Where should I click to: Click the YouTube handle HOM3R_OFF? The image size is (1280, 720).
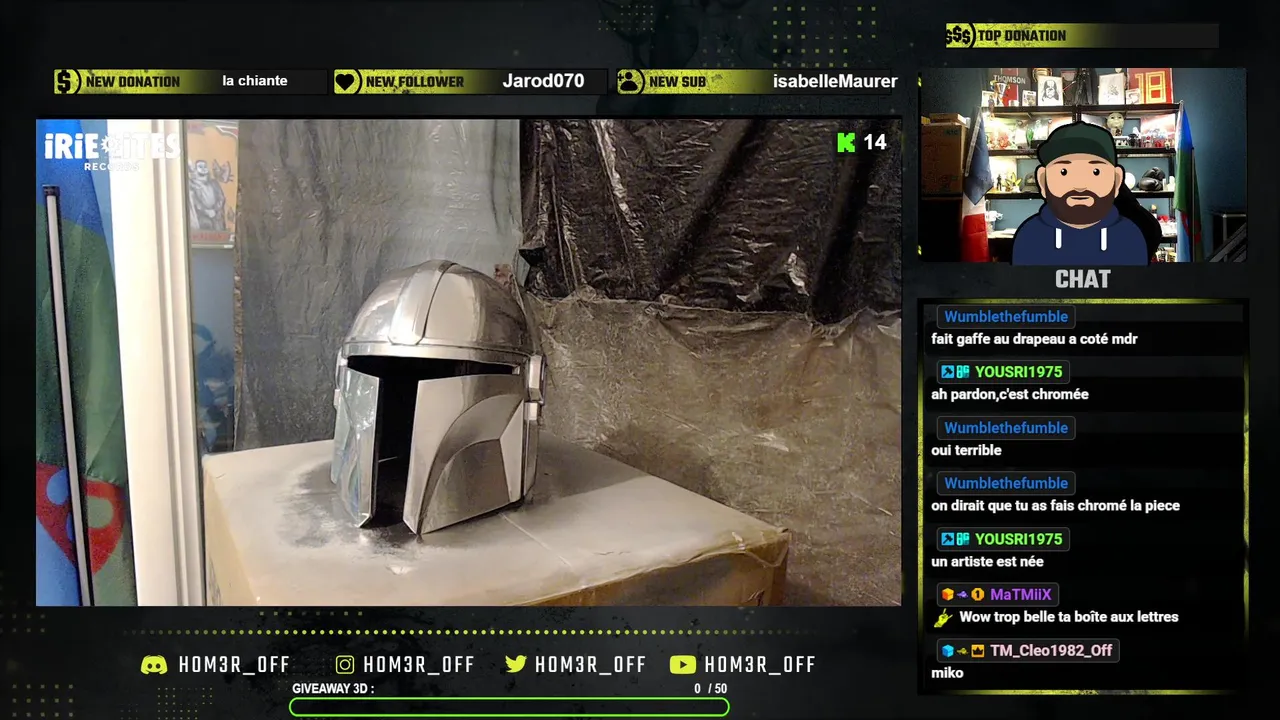pos(760,665)
